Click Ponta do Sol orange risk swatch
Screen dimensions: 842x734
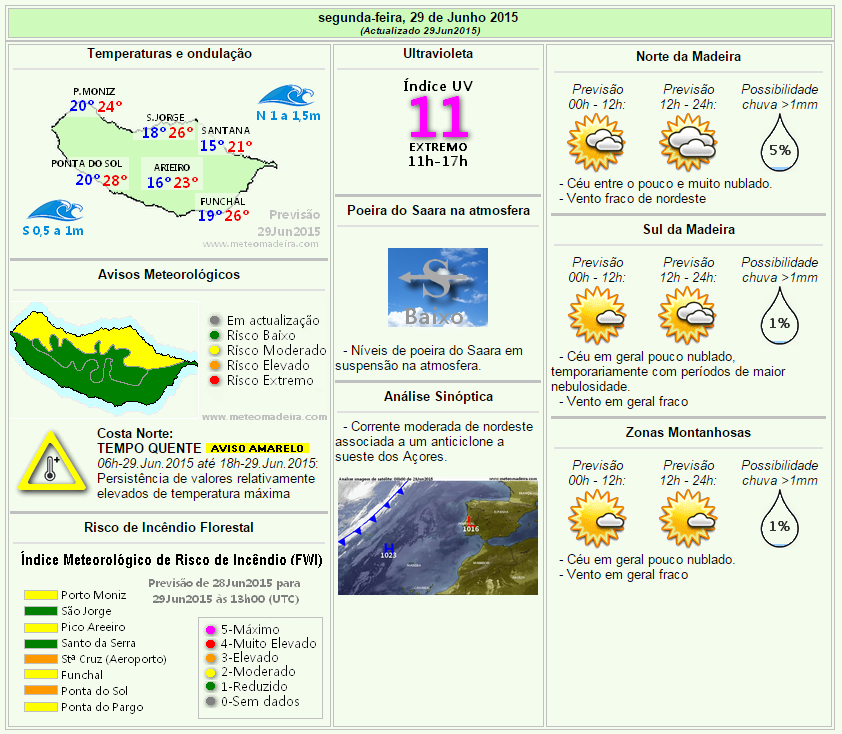click(41, 691)
